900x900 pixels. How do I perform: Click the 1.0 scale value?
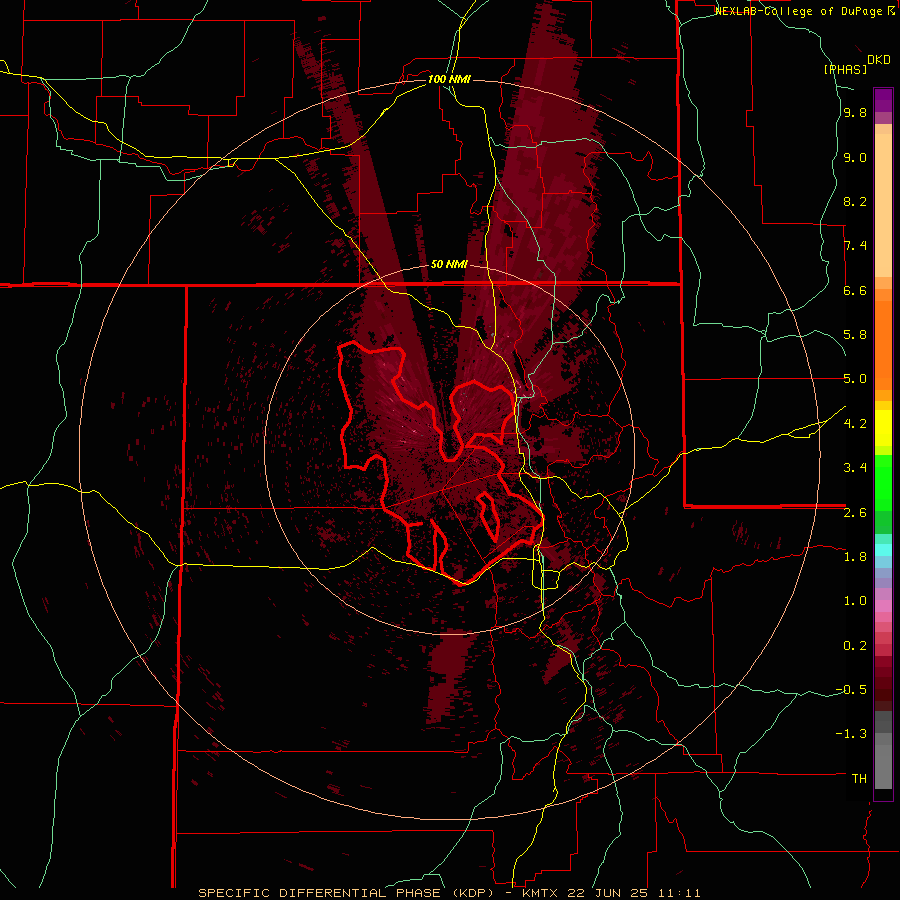[855, 601]
